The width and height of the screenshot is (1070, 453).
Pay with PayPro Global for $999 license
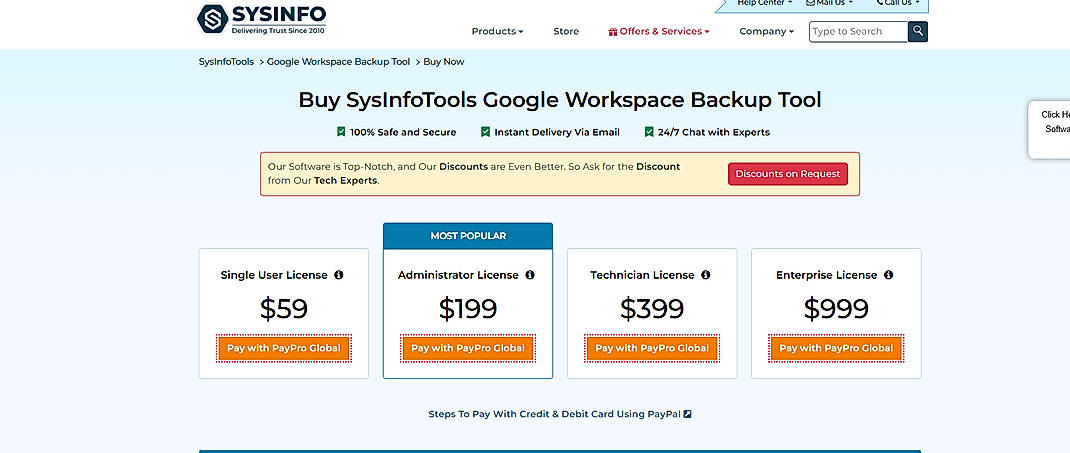836,348
